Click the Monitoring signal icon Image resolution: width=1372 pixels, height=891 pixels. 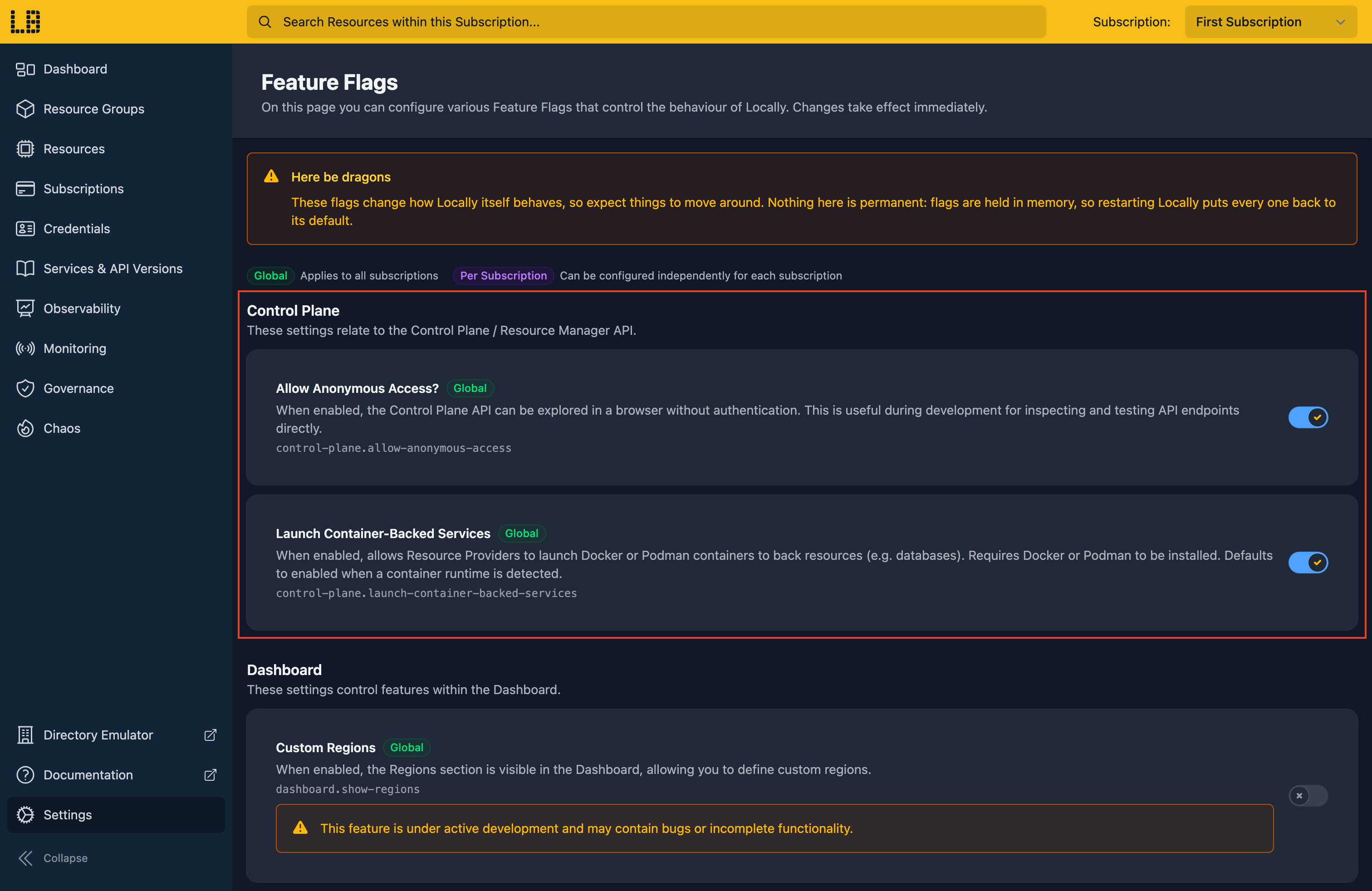(25, 348)
